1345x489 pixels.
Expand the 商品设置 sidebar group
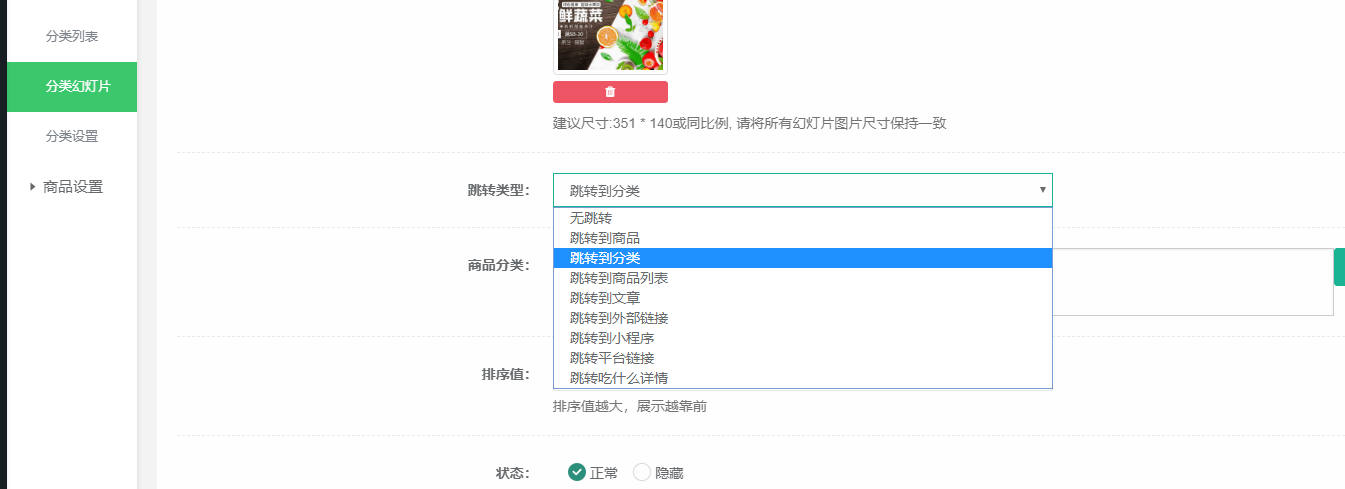coord(72,186)
